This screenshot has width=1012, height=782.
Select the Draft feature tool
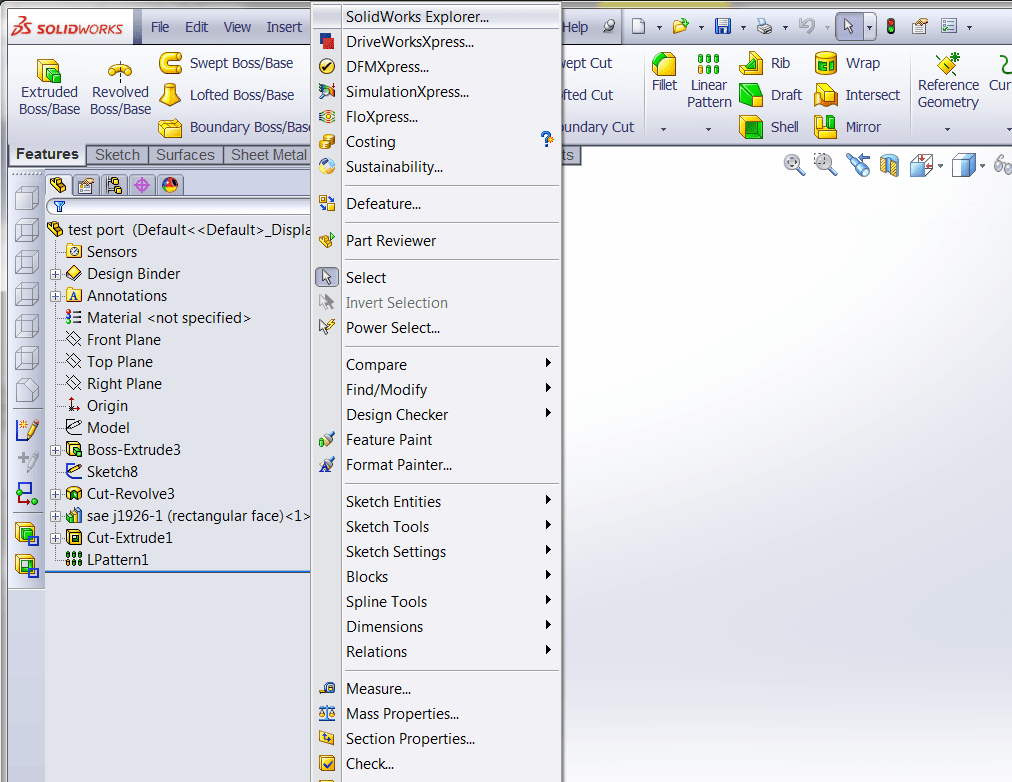tap(771, 95)
